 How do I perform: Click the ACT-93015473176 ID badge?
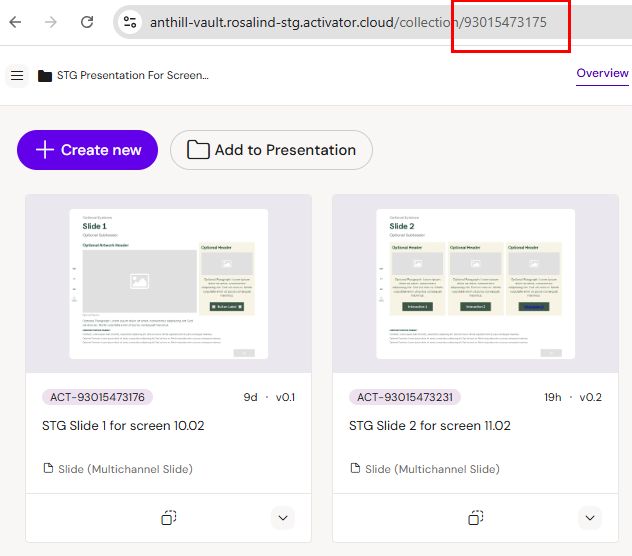click(99, 397)
